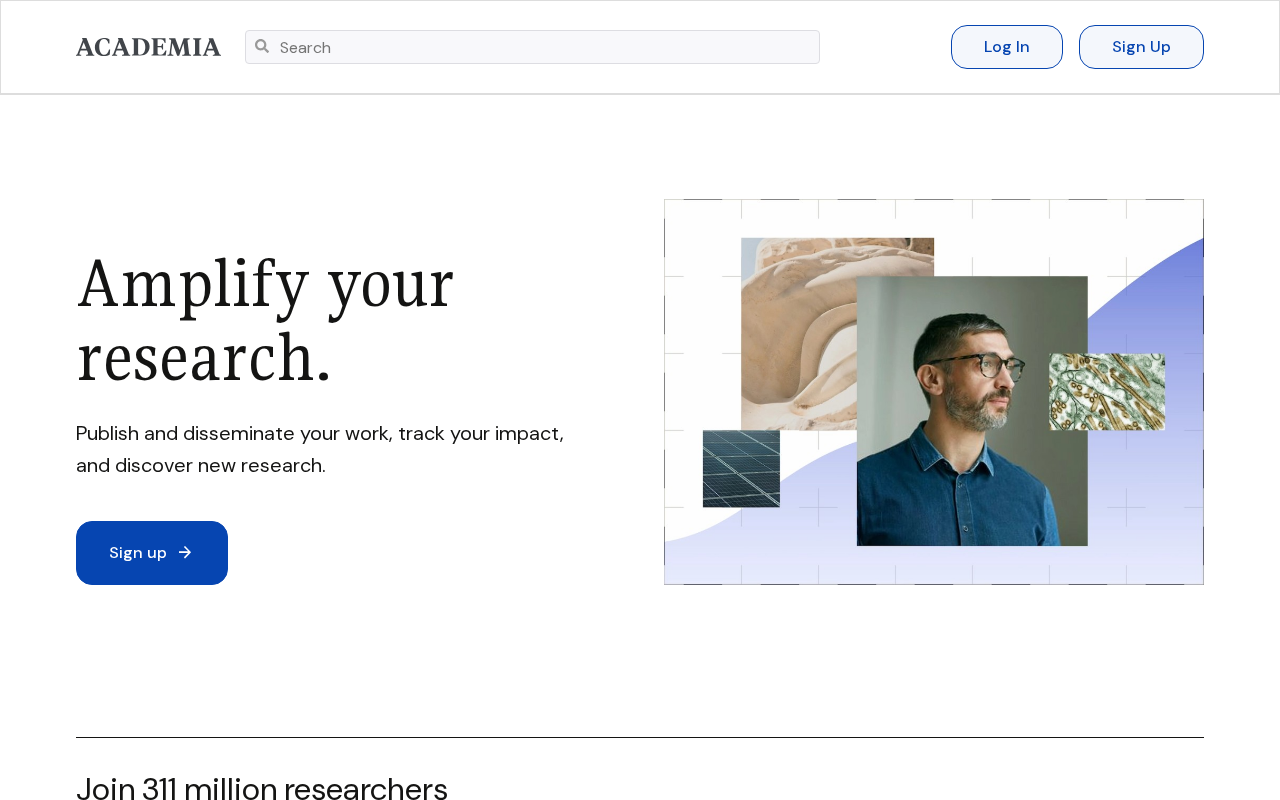Open the Log In page

coord(1007,47)
